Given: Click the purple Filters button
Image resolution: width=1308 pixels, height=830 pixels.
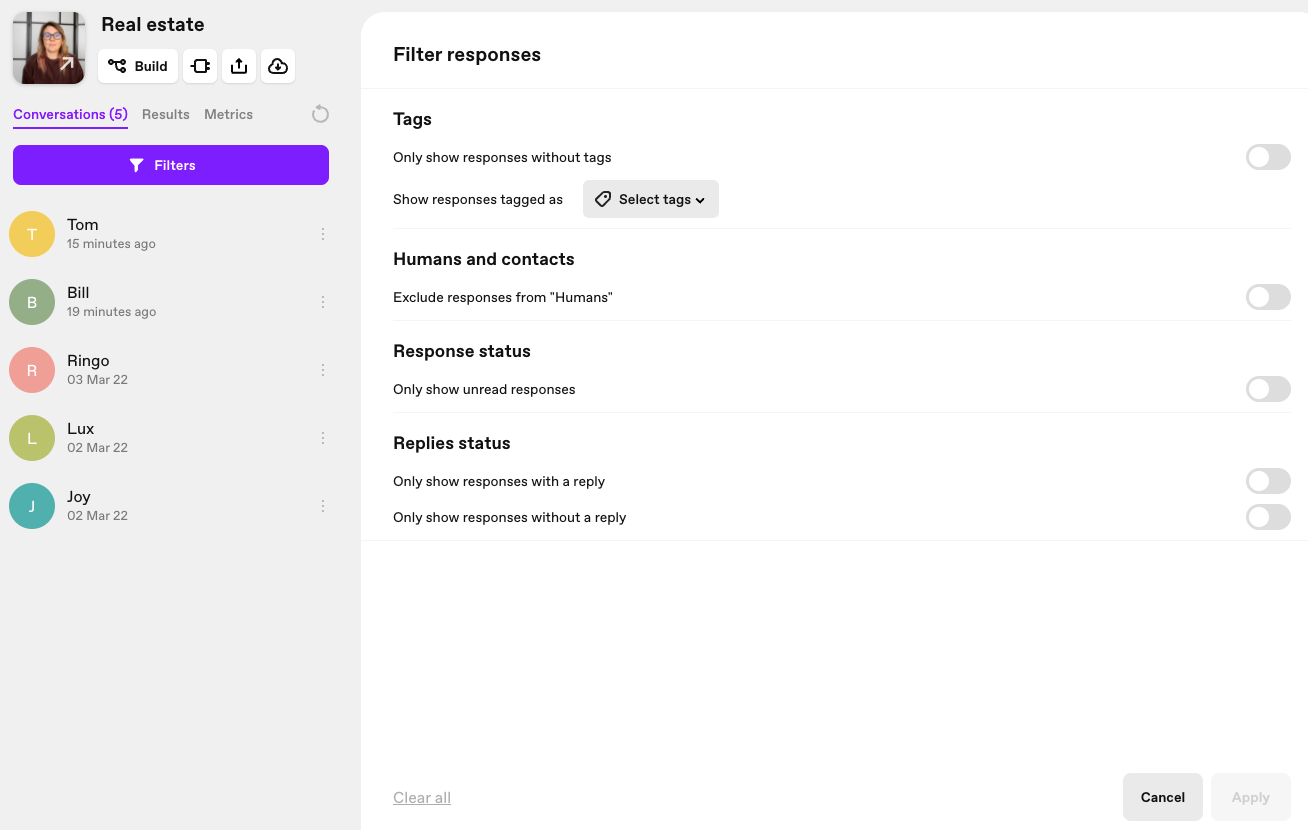Looking at the screenshot, I should click(171, 165).
